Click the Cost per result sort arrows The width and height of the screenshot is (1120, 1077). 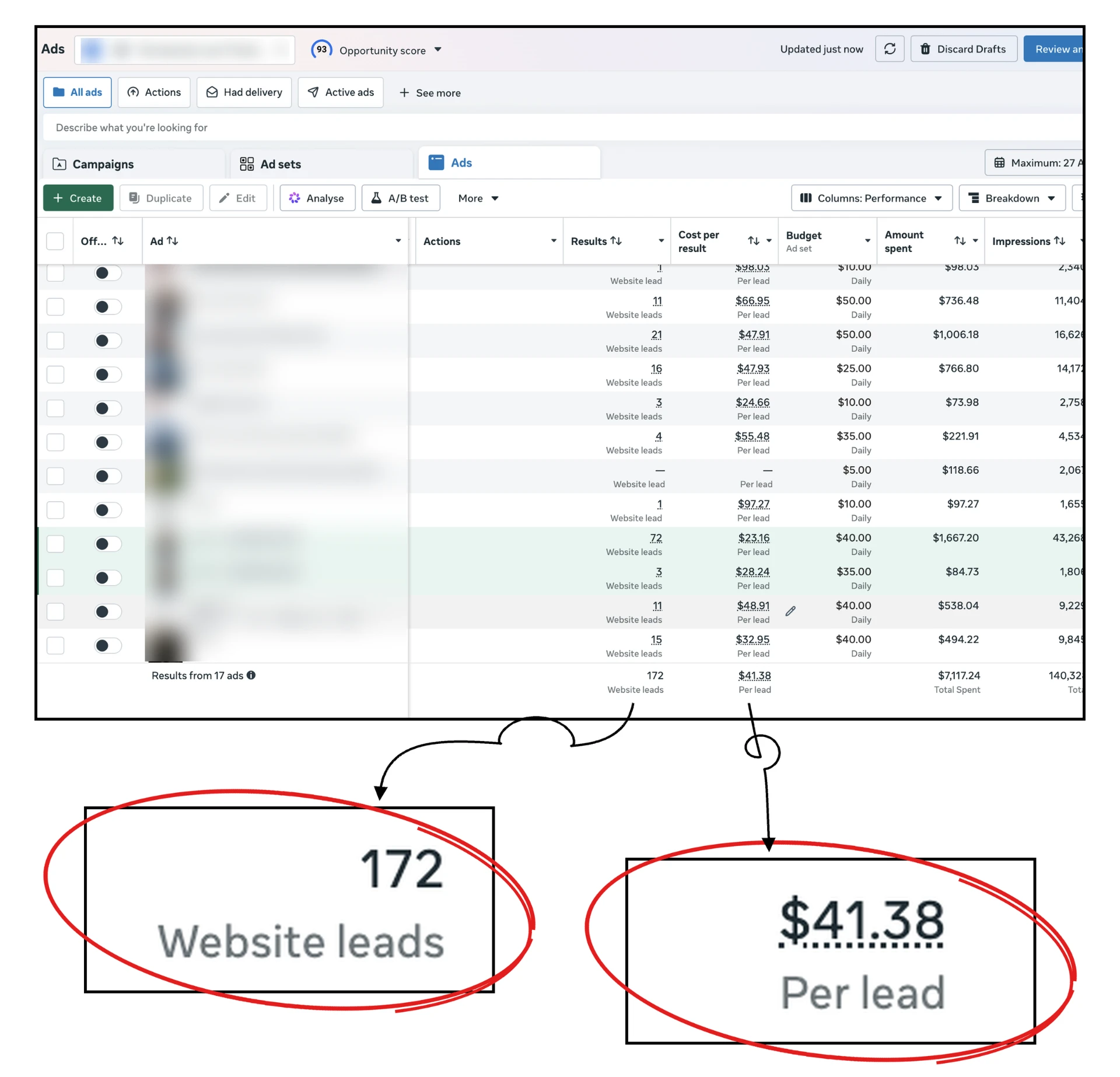(x=754, y=241)
